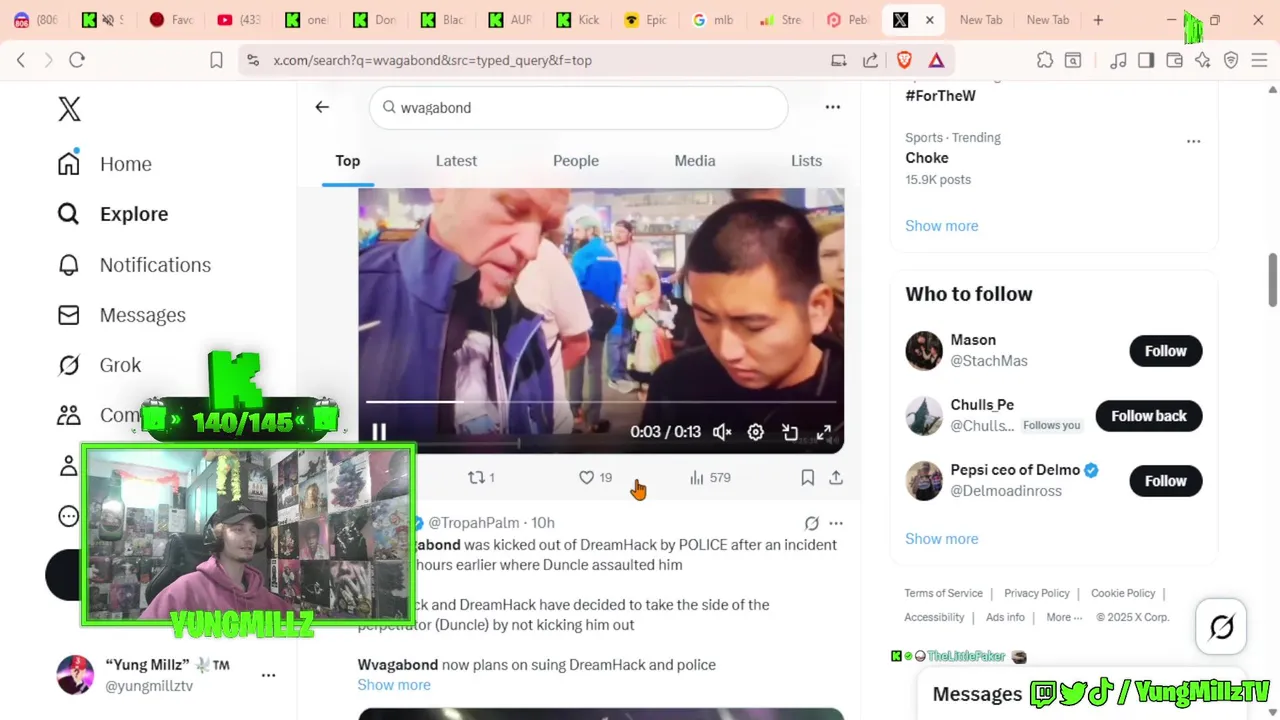Open floating Grok button
The image size is (1280, 720).
[x=1221, y=627]
